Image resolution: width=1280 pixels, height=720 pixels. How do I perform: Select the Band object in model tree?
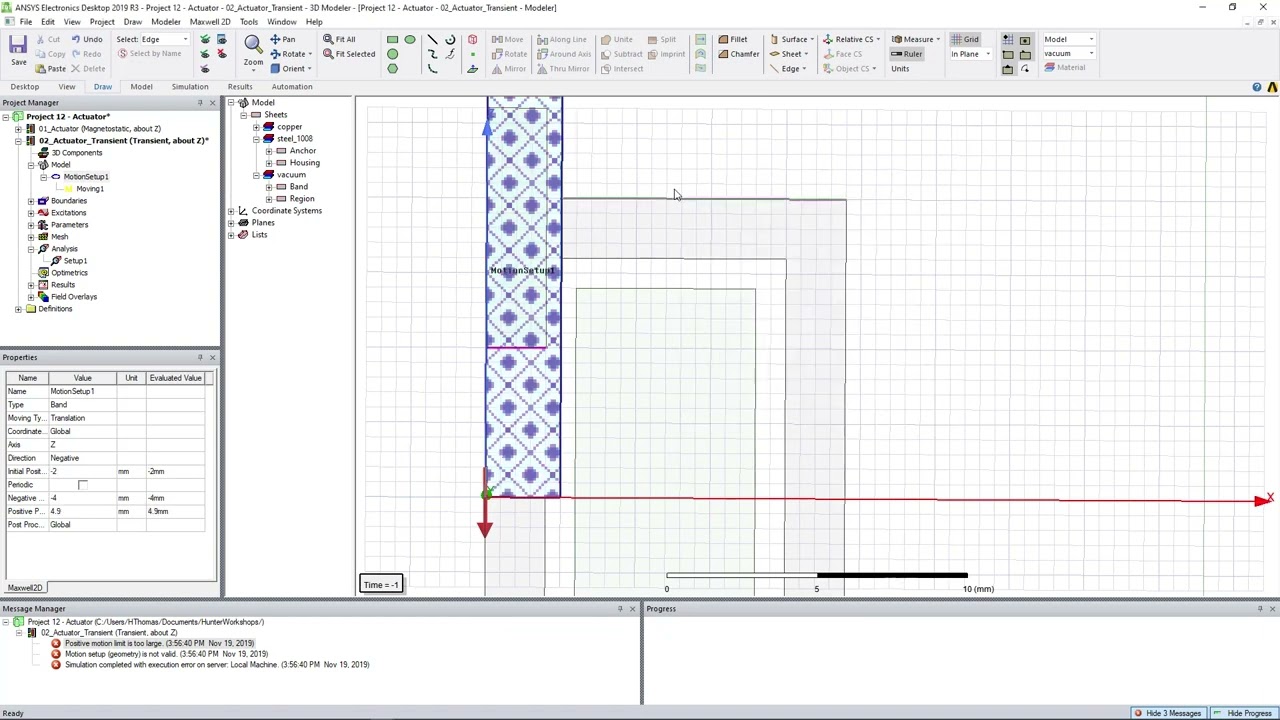(x=298, y=187)
